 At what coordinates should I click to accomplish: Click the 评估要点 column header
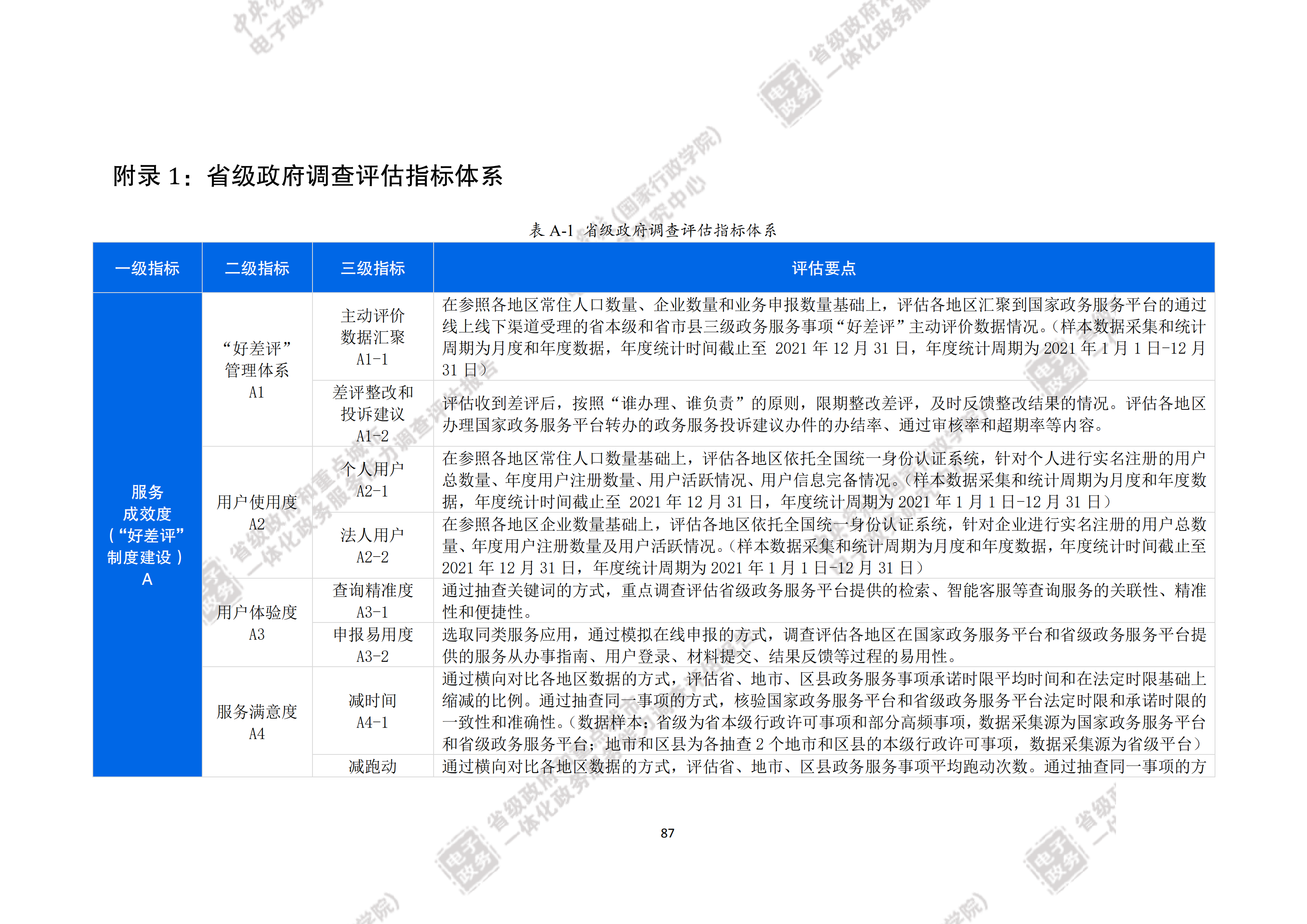[823, 268]
